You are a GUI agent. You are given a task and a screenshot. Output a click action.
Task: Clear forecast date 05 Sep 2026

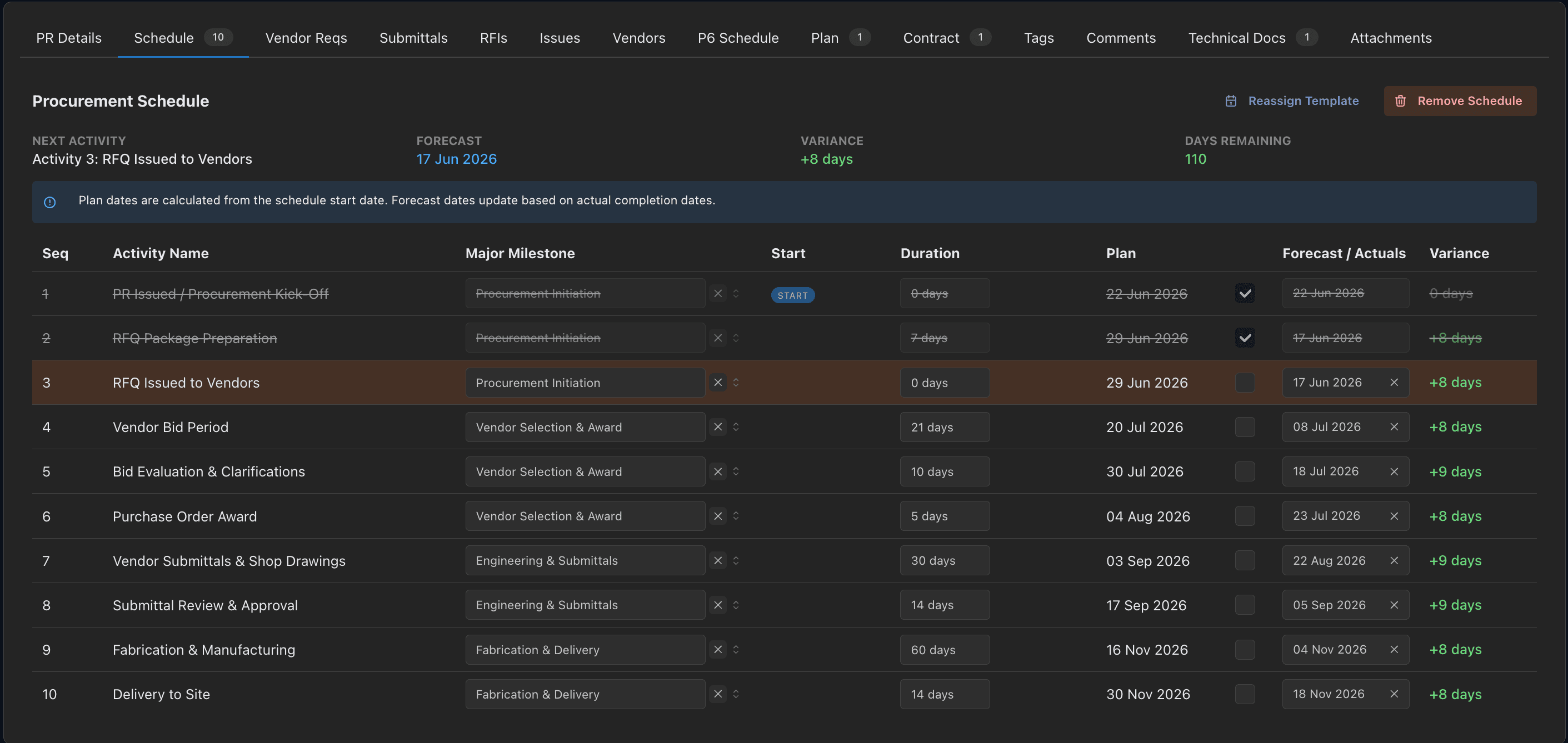click(x=1394, y=605)
